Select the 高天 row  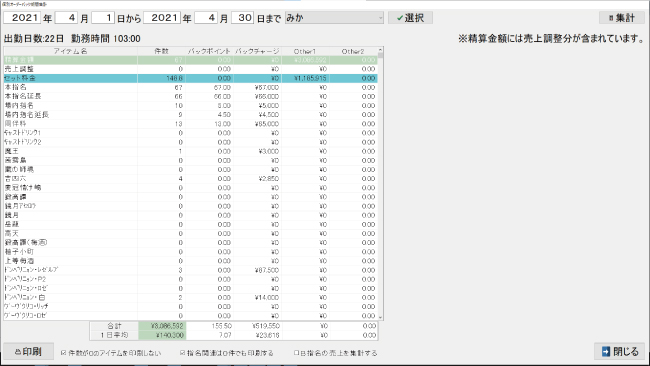191,234
